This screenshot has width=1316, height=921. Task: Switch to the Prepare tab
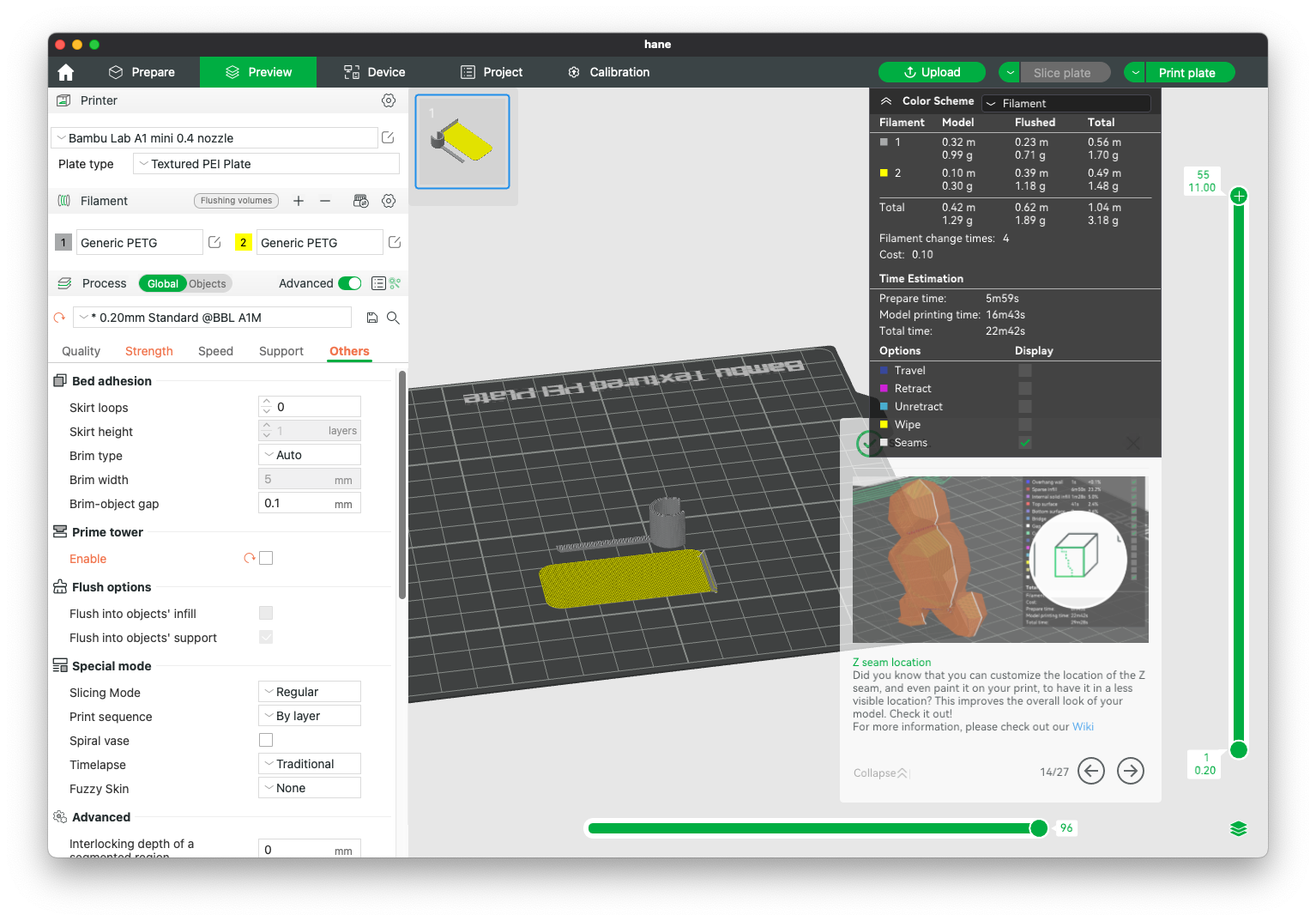pos(142,72)
